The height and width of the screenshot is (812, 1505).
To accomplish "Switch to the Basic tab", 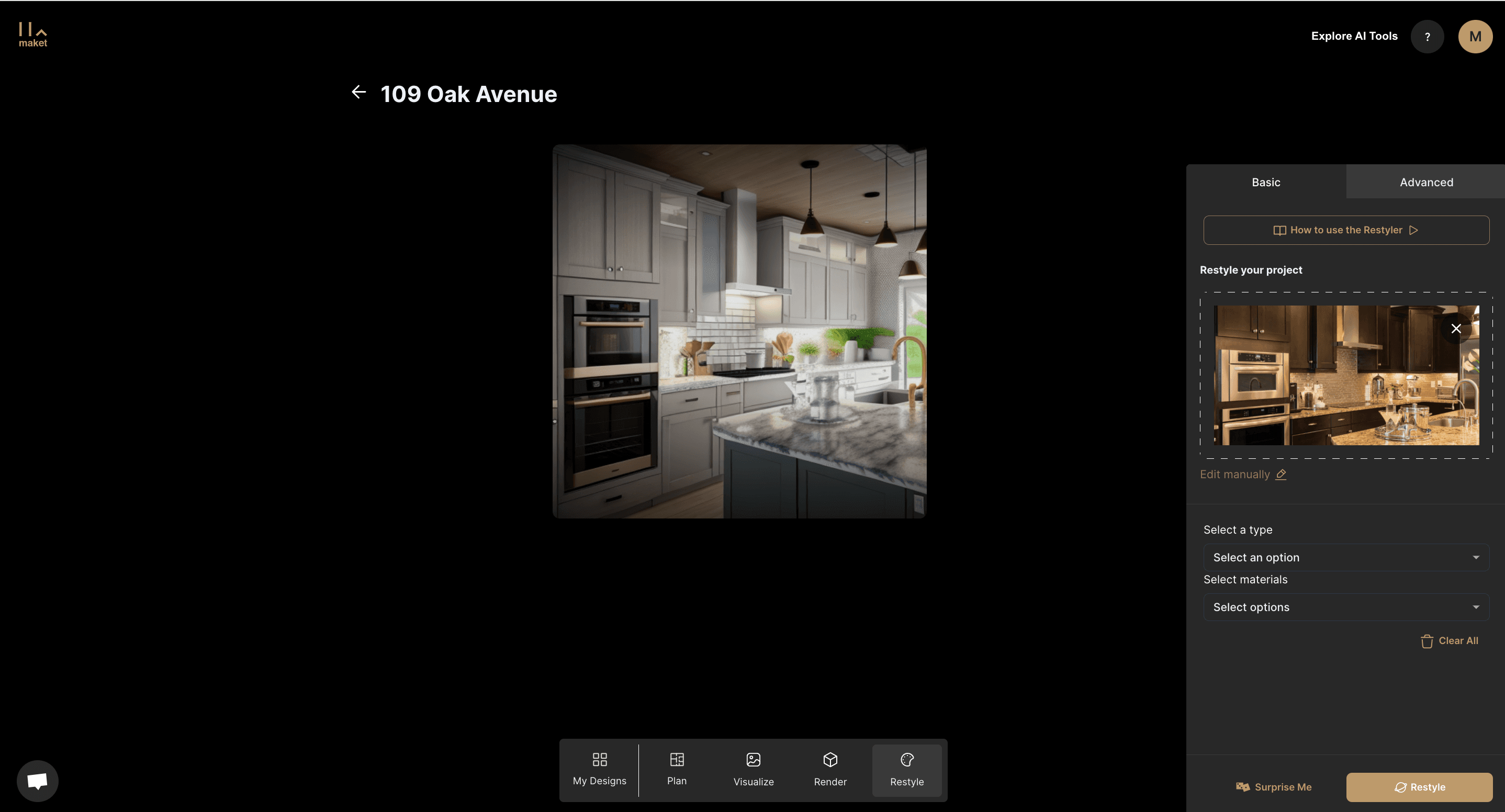I will pyautogui.click(x=1265, y=182).
